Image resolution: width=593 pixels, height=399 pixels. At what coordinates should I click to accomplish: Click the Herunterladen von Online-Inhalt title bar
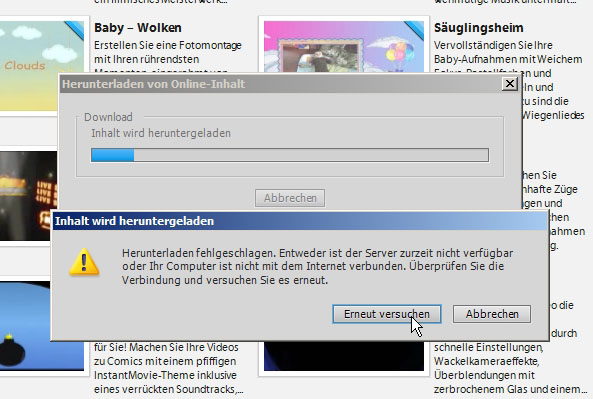point(280,84)
